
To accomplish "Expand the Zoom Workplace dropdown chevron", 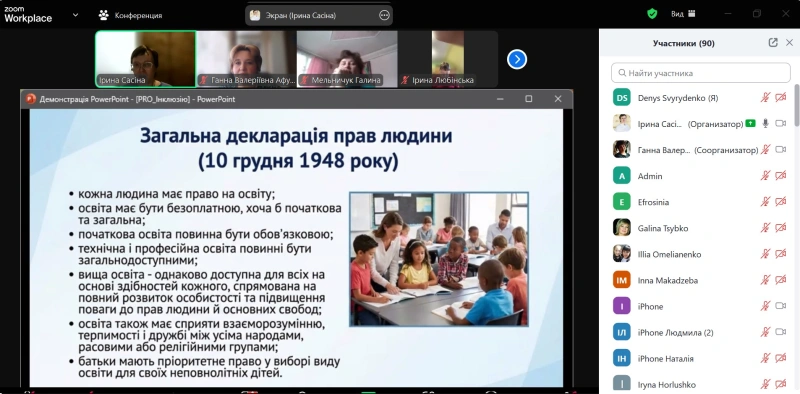I will tap(76, 15).
